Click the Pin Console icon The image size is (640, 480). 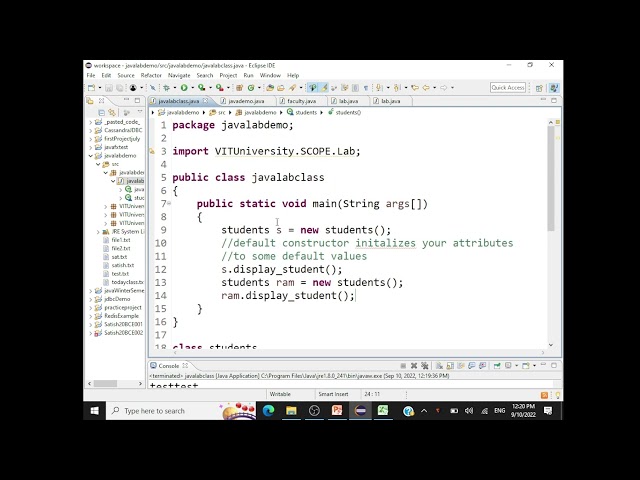coord(497,366)
